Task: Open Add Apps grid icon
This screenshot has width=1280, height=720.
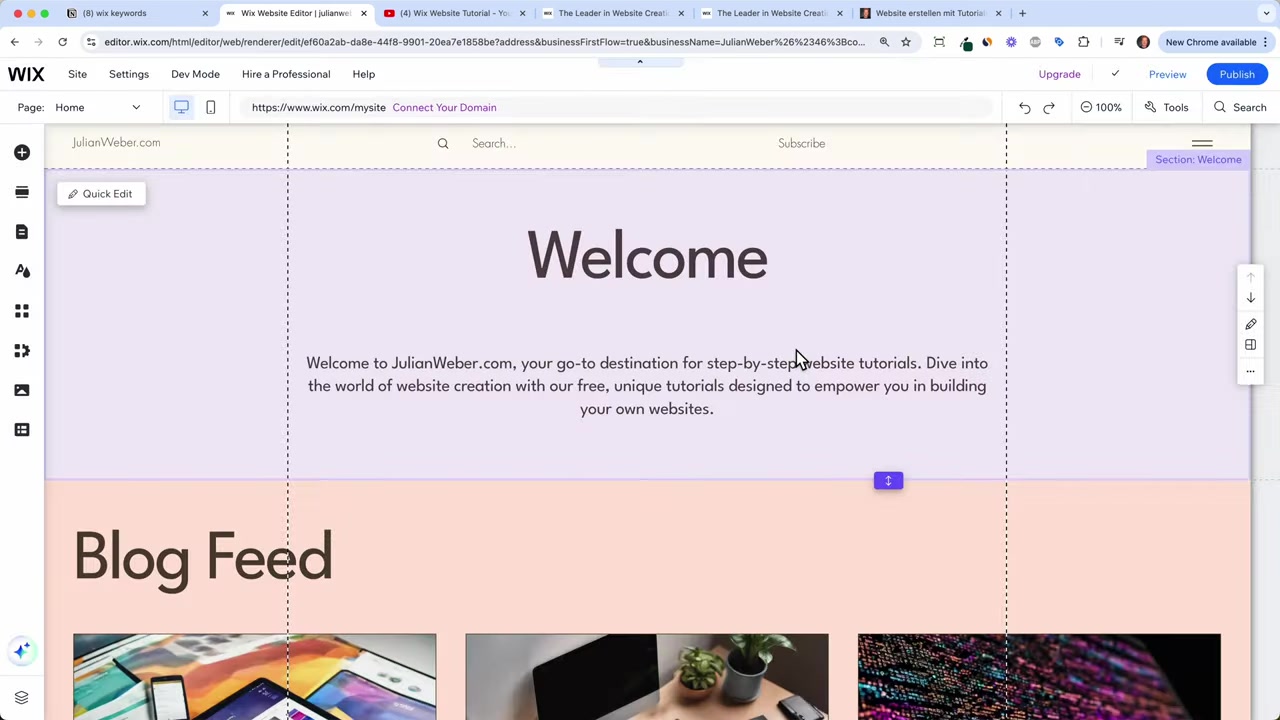Action: click(x=22, y=311)
